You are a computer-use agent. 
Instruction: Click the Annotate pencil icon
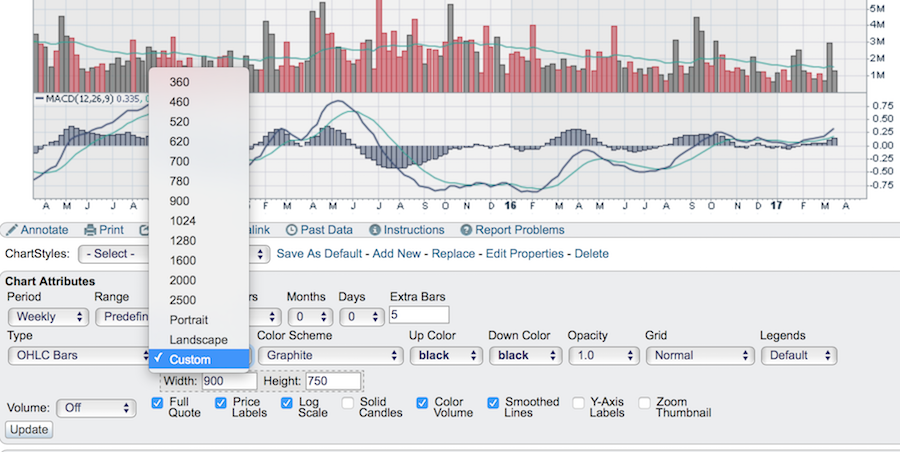(x=12, y=230)
